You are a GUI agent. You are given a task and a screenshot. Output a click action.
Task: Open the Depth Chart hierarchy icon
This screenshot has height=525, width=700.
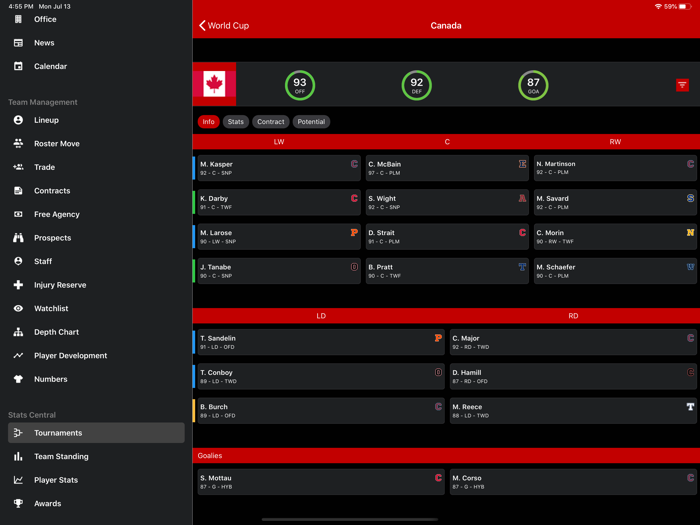coord(18,332)
